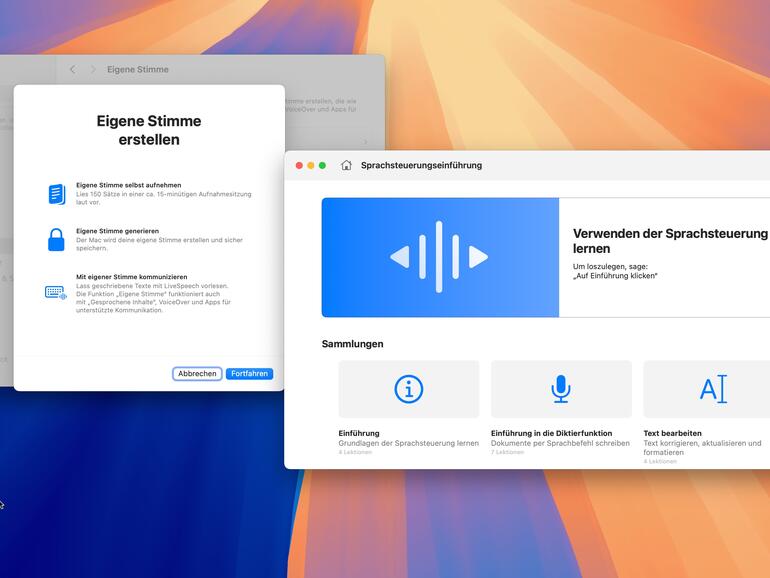The height and width of the screenshot is (578, 770).
Task: Close the Sprachsteuerungseinführung window with red button
Action: 299,165
